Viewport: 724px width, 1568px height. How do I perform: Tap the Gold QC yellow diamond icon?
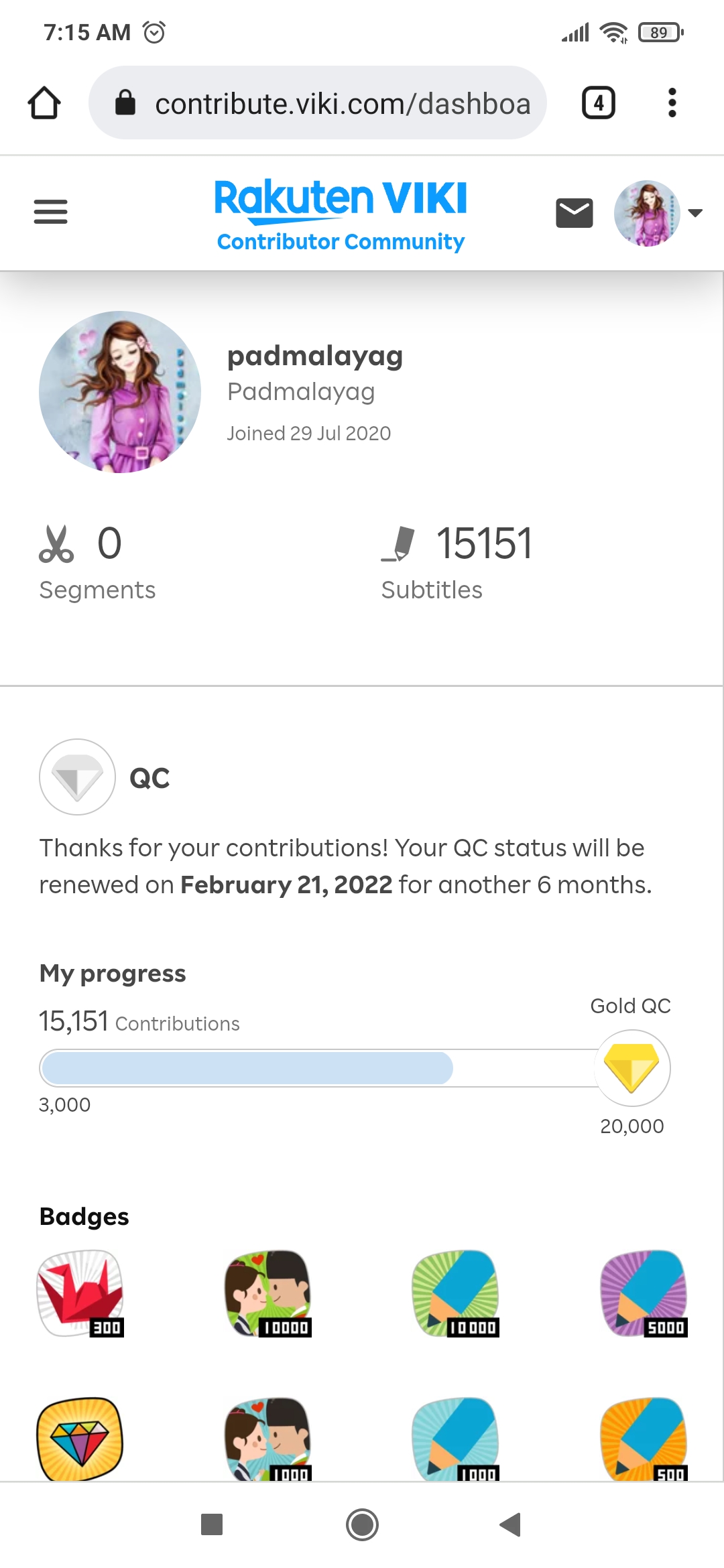pos(631,1067)
